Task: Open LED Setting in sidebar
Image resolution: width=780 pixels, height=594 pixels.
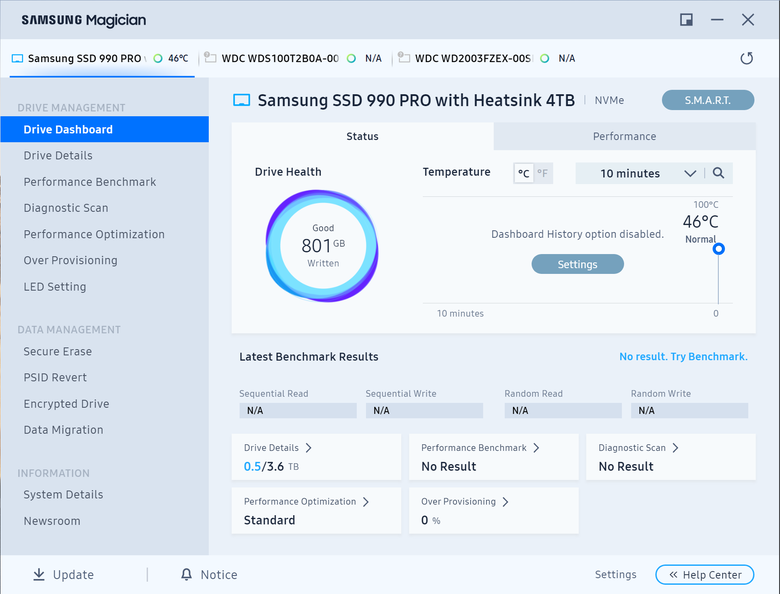Action: (55, 287)
